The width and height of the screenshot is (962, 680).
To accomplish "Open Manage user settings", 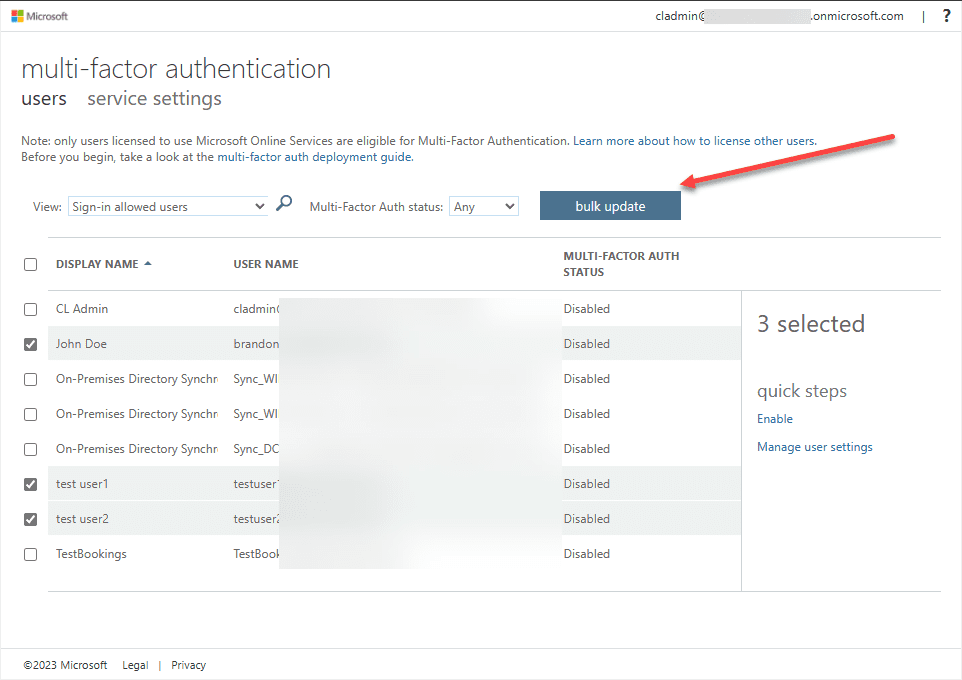I will (815, 447).
